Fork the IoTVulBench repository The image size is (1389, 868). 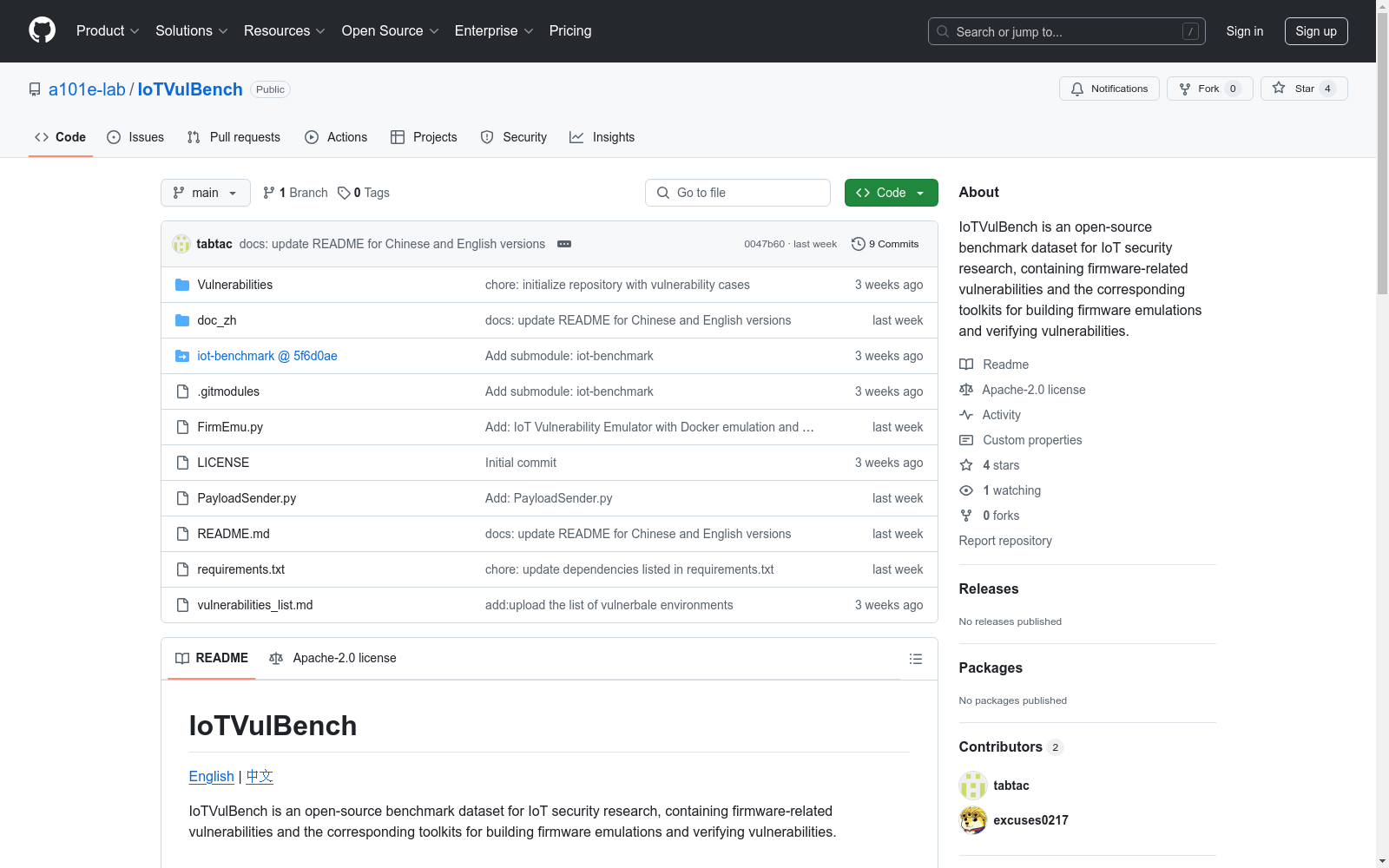[1209, 89]
